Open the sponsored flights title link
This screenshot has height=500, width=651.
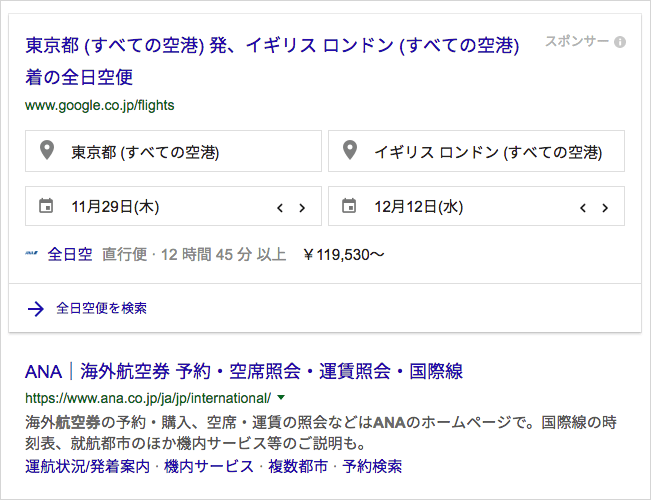click(x=272, y=61)
